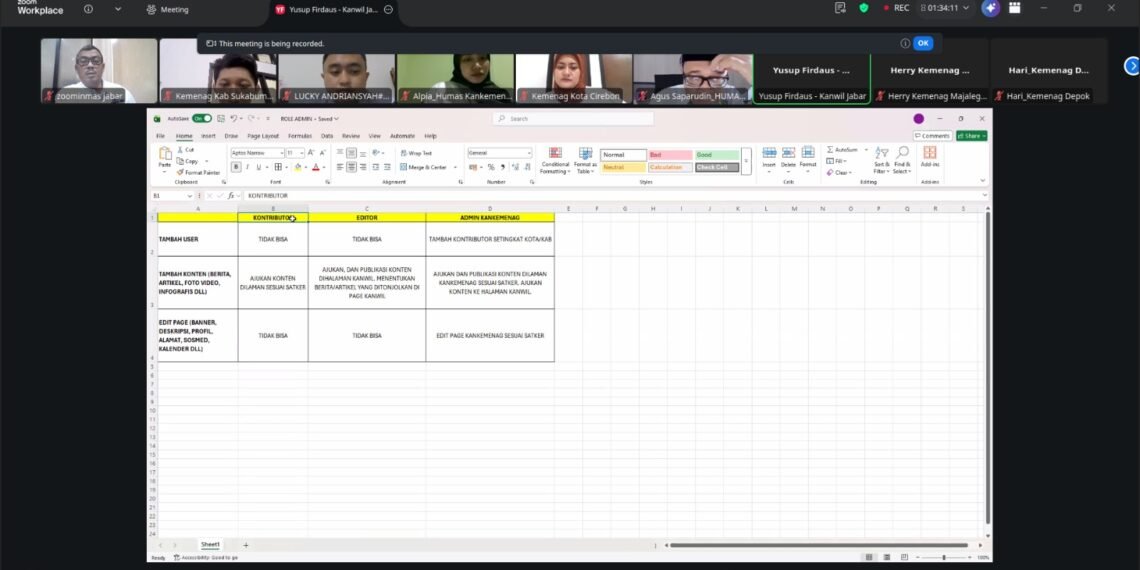
Task: Apply the yellow Fill Color
Action: [x=297, y=167]
